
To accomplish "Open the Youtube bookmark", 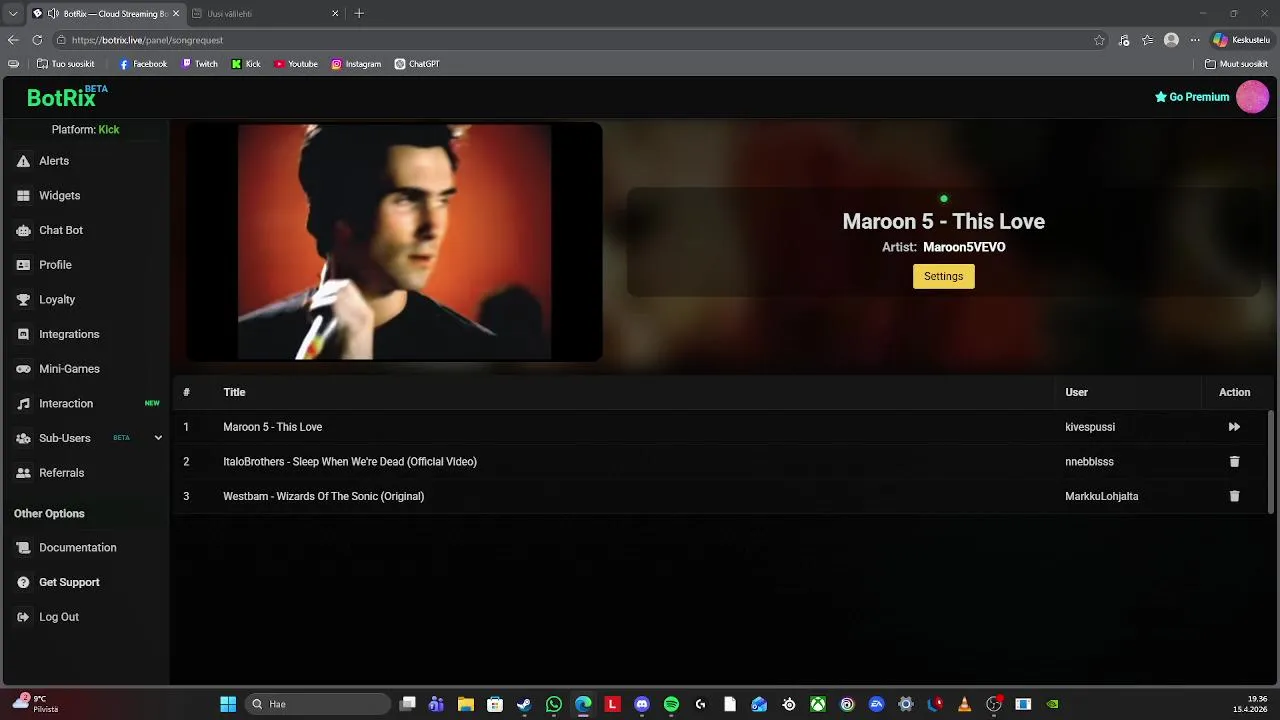I will (x=295, y=64).
